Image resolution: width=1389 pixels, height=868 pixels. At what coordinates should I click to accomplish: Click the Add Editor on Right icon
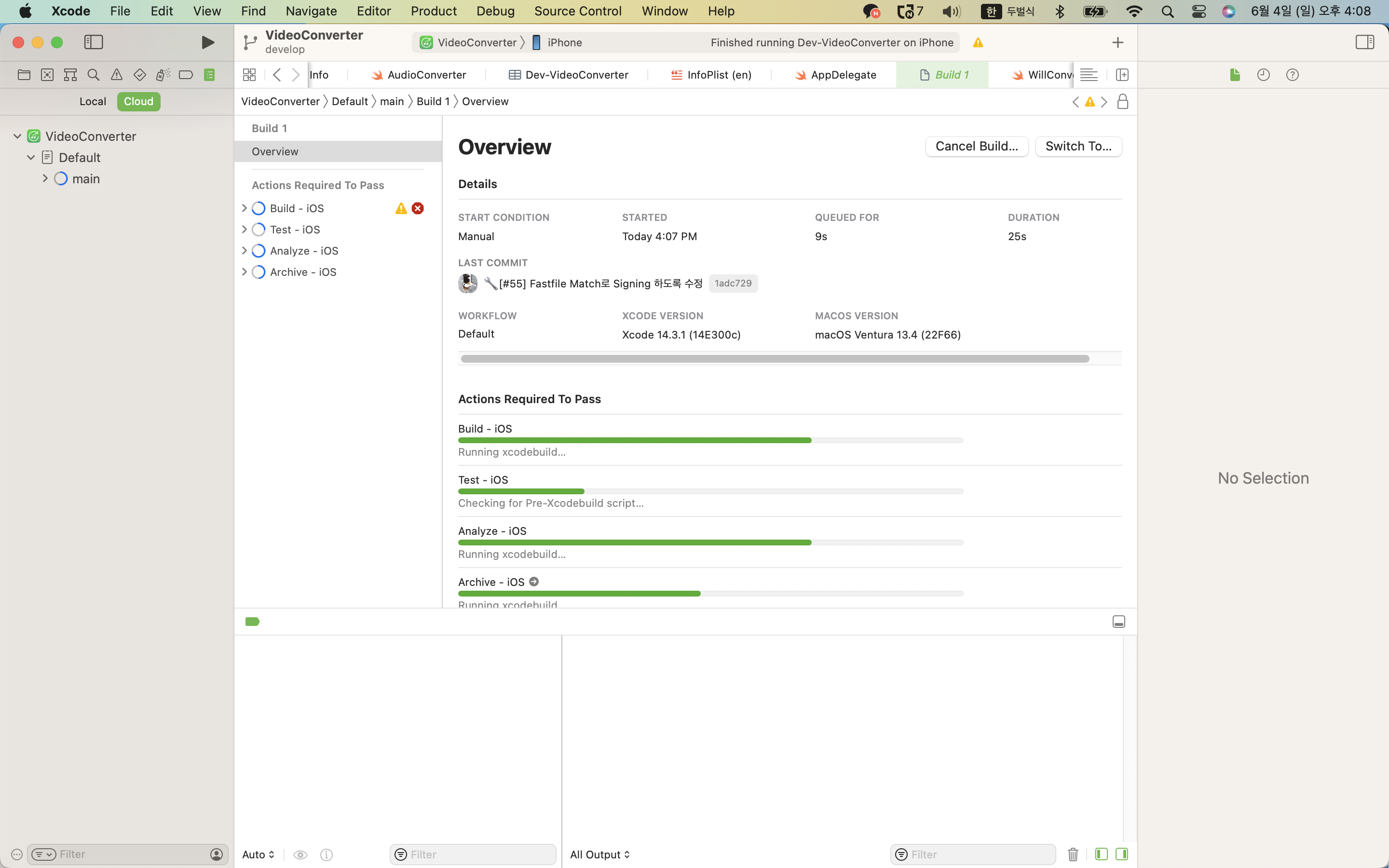coord(1122,75)
